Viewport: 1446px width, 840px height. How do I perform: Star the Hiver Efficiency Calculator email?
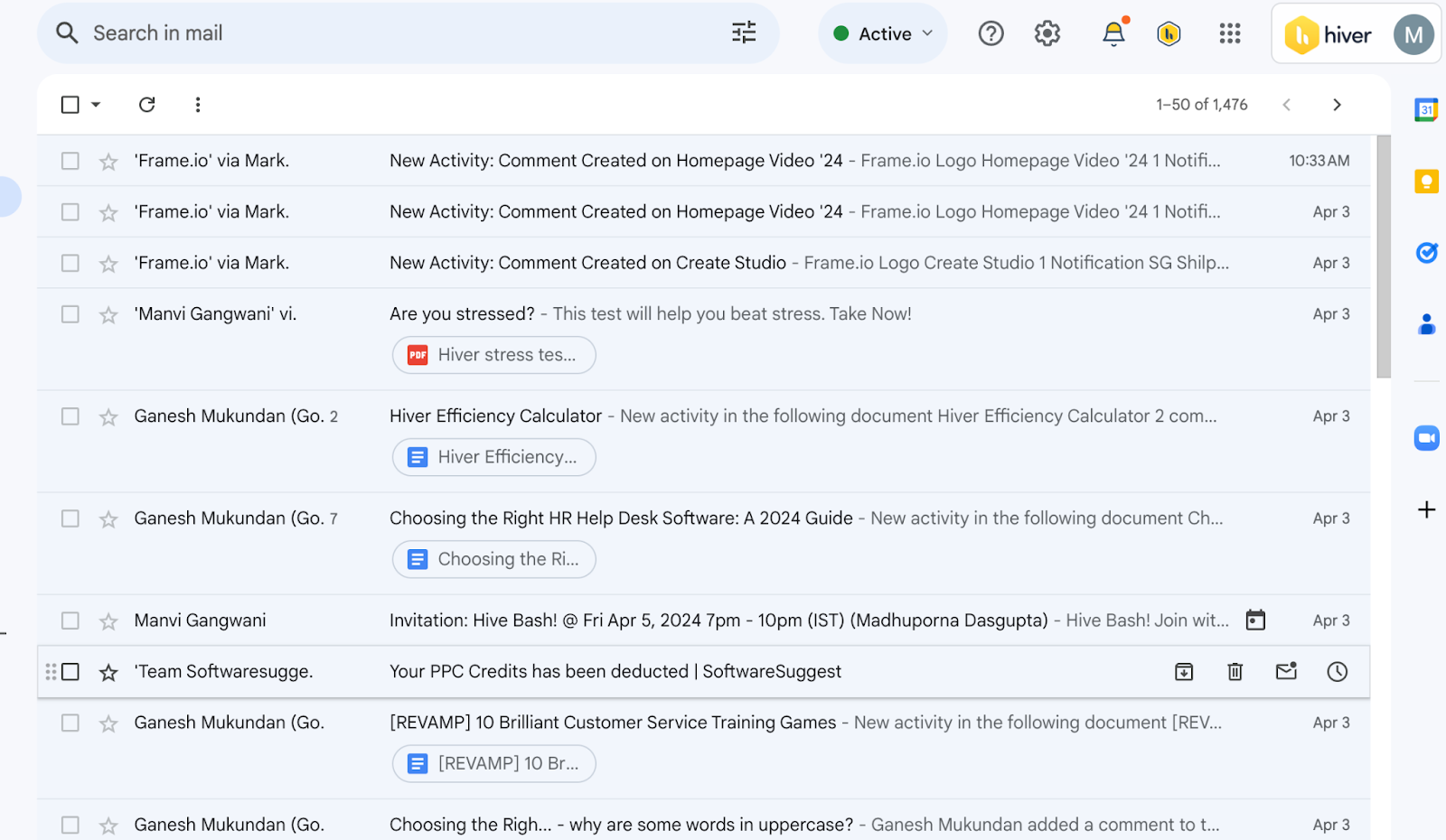tap(108, 417)
